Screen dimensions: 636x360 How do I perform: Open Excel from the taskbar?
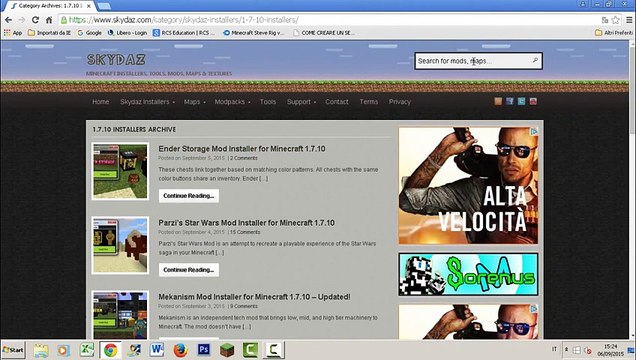[x=86, y=350]
